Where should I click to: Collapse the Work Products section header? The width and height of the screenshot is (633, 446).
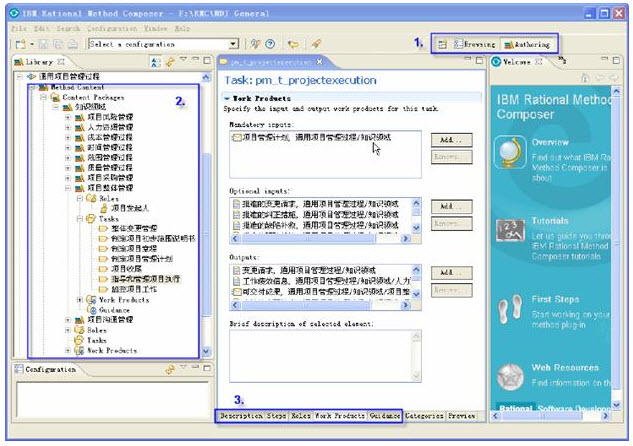[227, 98]
